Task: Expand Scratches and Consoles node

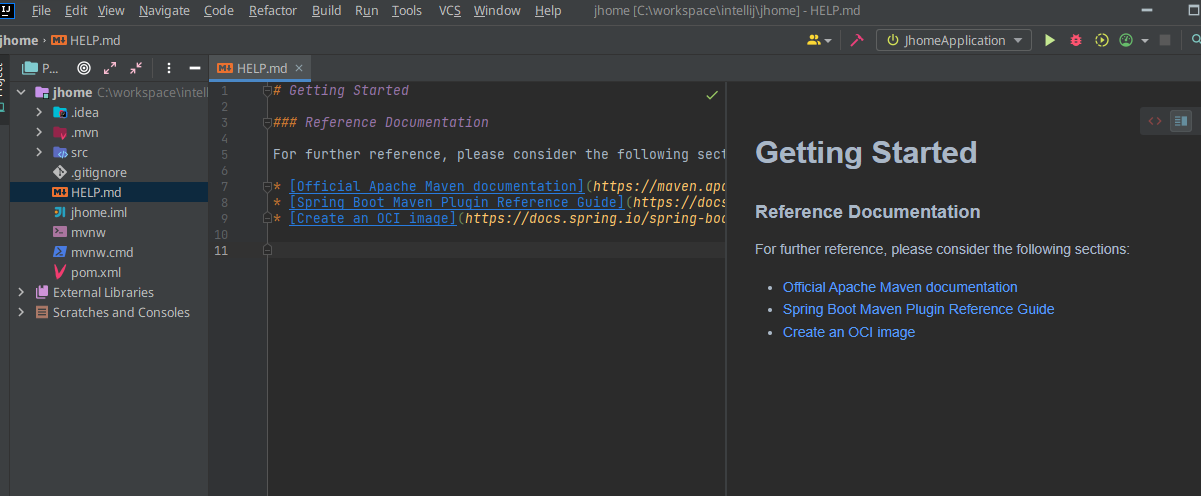Action: [20, 312]
